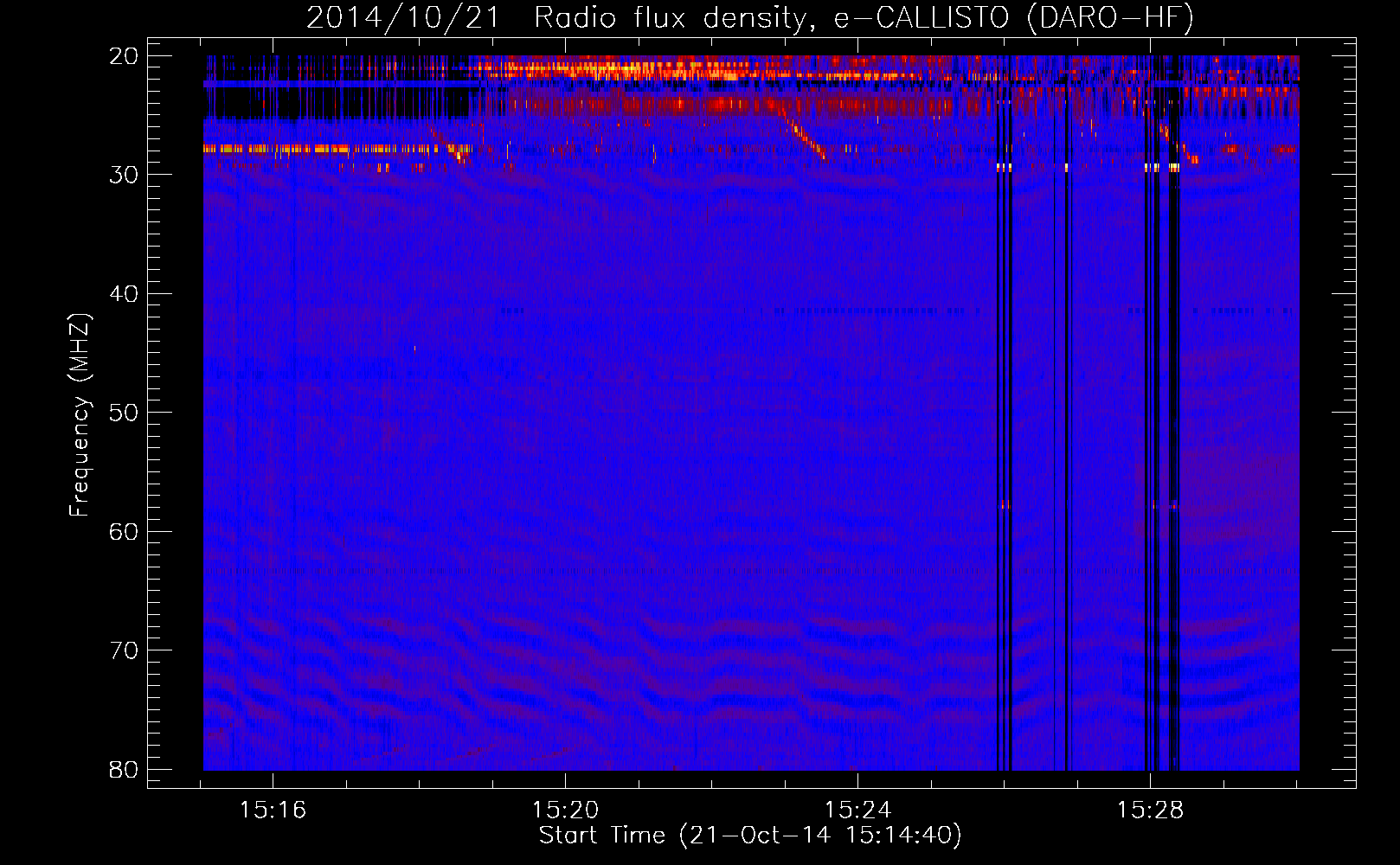The height and width of the screenshot is (865, 1400).
Task: Click the 'Start Time (21-Oct-14 15:14:40)' label
Action: [x=750, y=836]
